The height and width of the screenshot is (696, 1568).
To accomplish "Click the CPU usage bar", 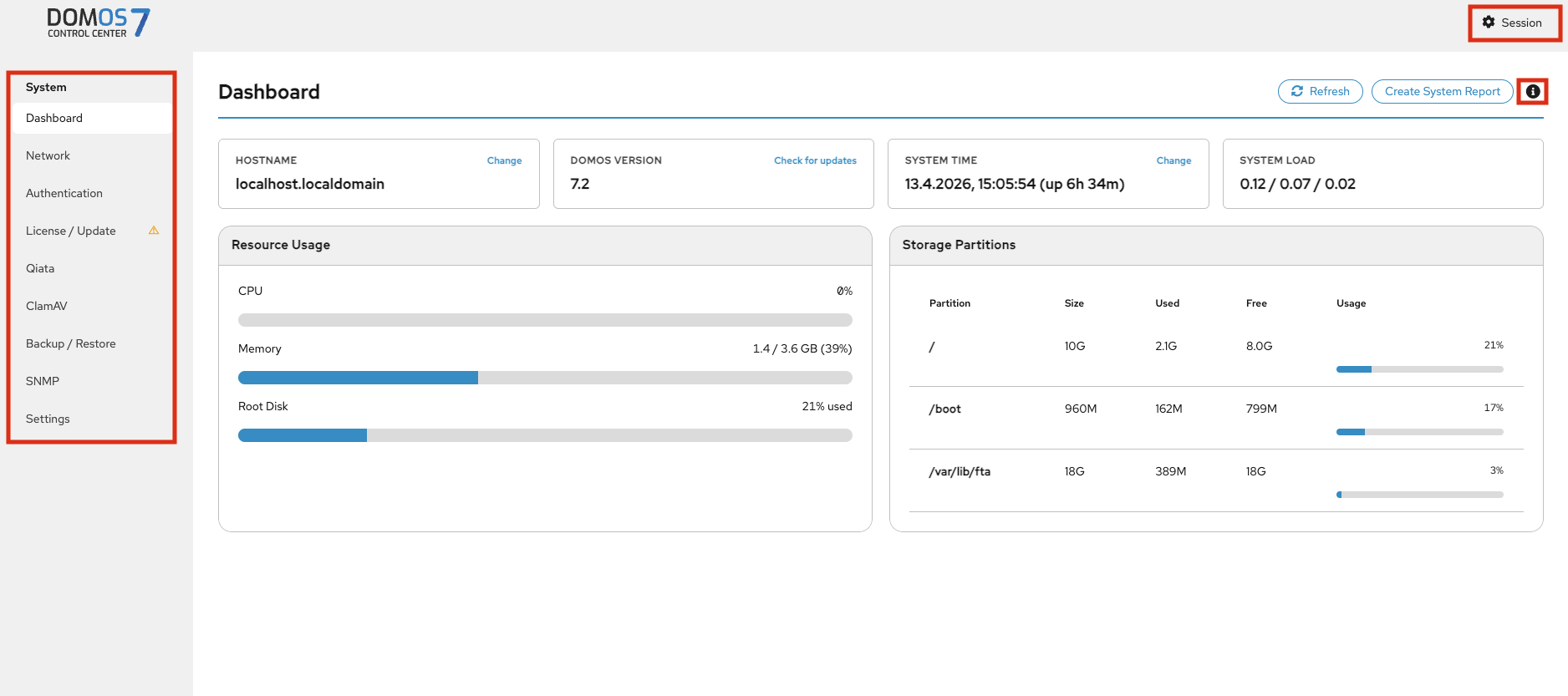I will (x=545, y=320).
